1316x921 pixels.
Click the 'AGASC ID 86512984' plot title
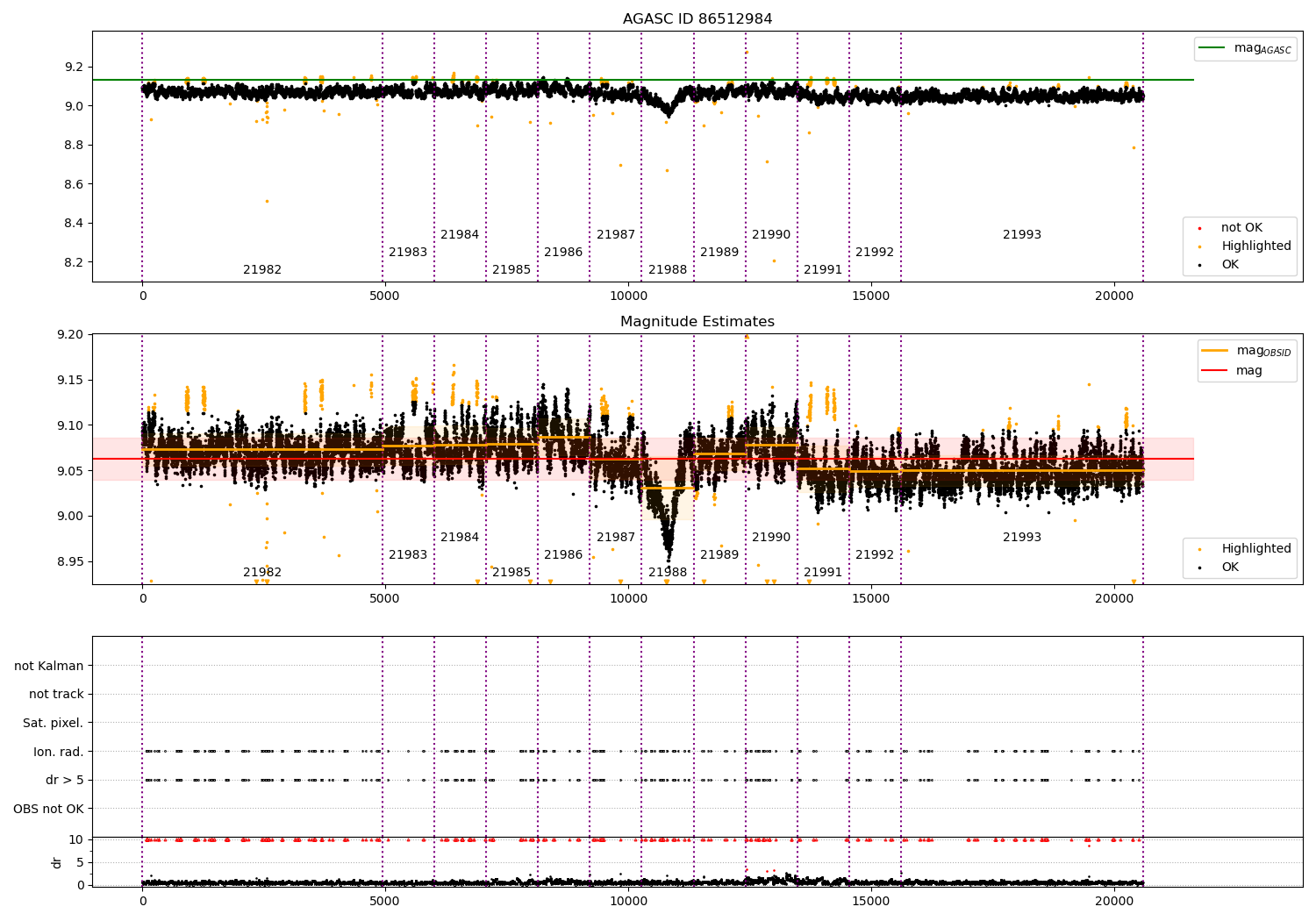697,18
